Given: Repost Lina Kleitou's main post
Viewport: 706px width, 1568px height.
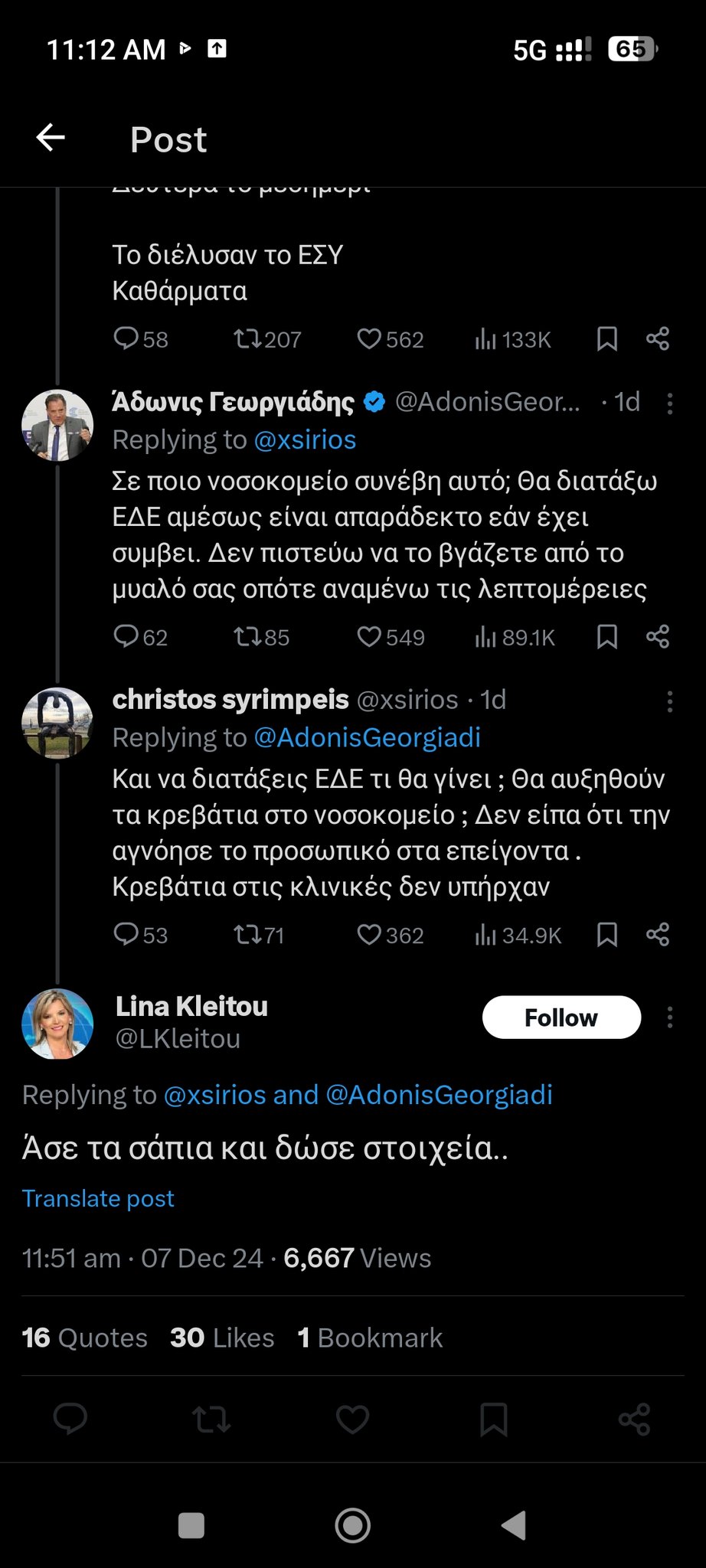Looking at the screenshot, I should (x=211, y=1419).
